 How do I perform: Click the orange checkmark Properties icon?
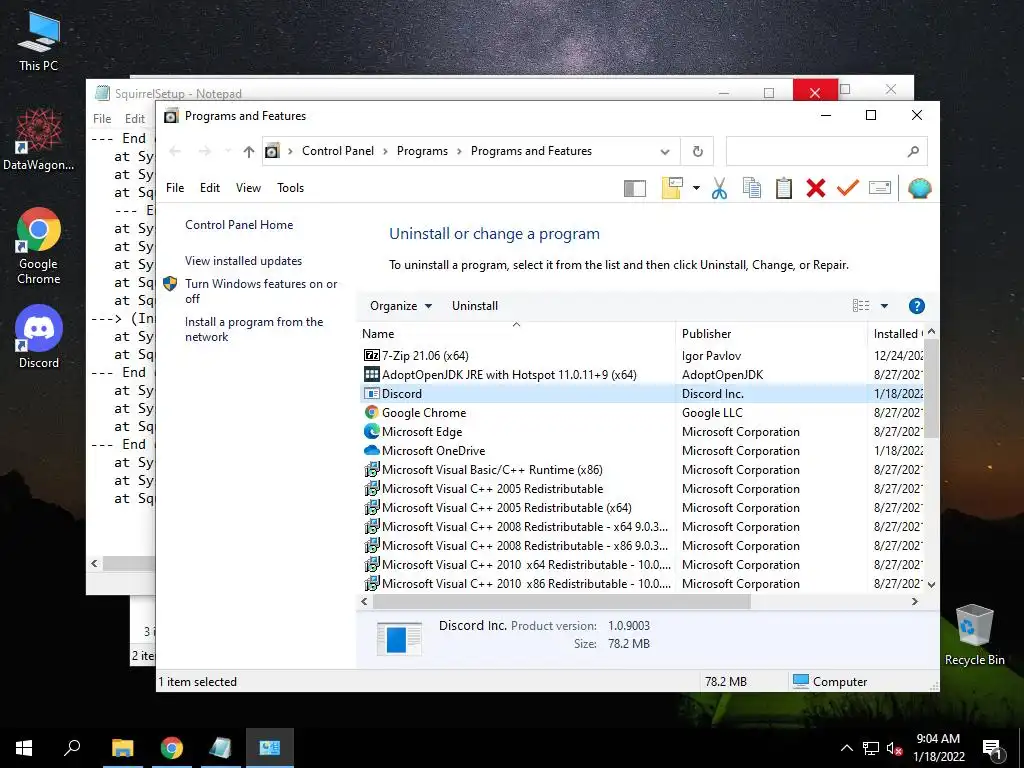click(848, 188)
